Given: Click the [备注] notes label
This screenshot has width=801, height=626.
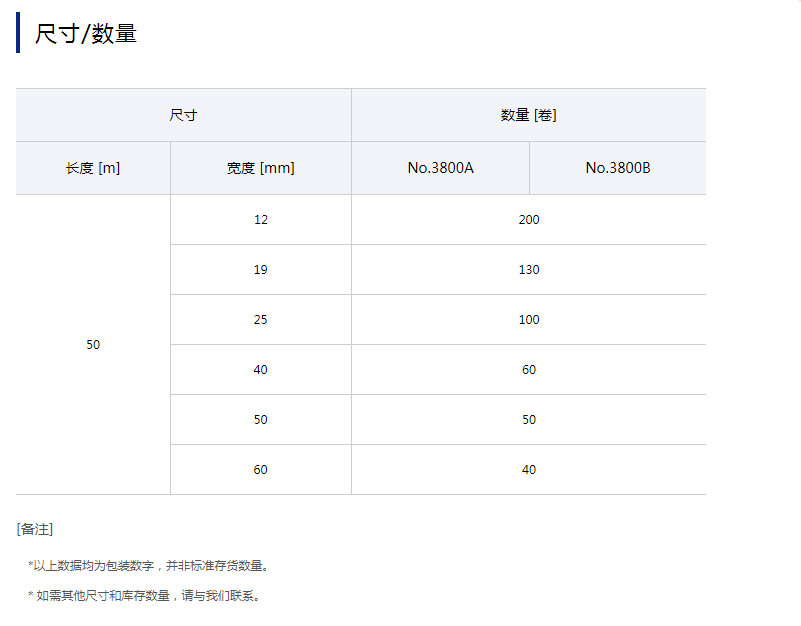Looking at the screenshot, I should [35, 529].
